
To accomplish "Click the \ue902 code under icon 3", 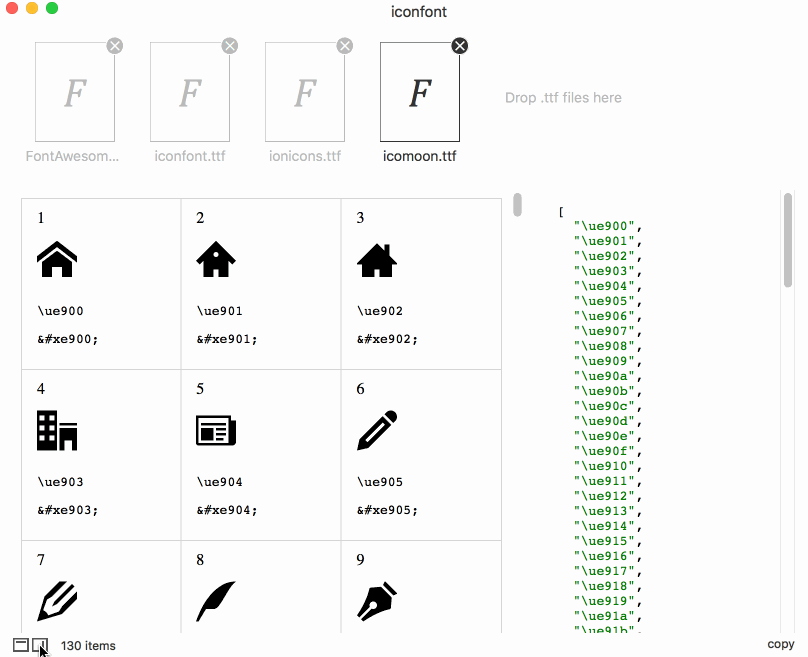I will pos(380,311).
